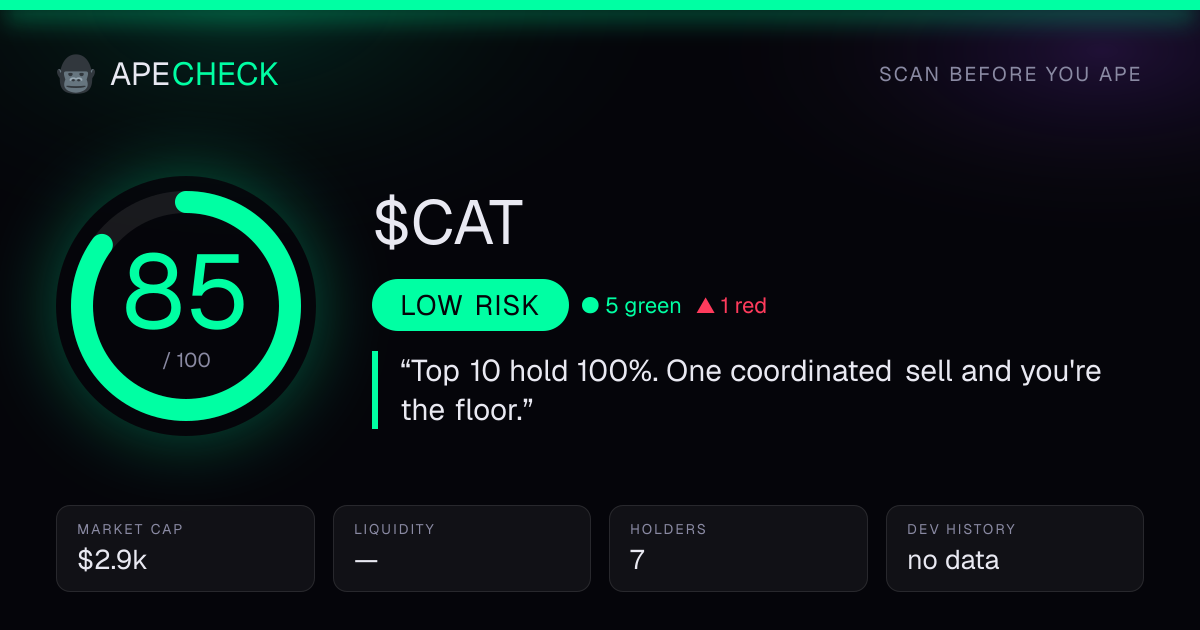Open the Holders stat card
The width and height of the screenshot is (1200, 630).
pyautogui.click(x=738, y=548)
